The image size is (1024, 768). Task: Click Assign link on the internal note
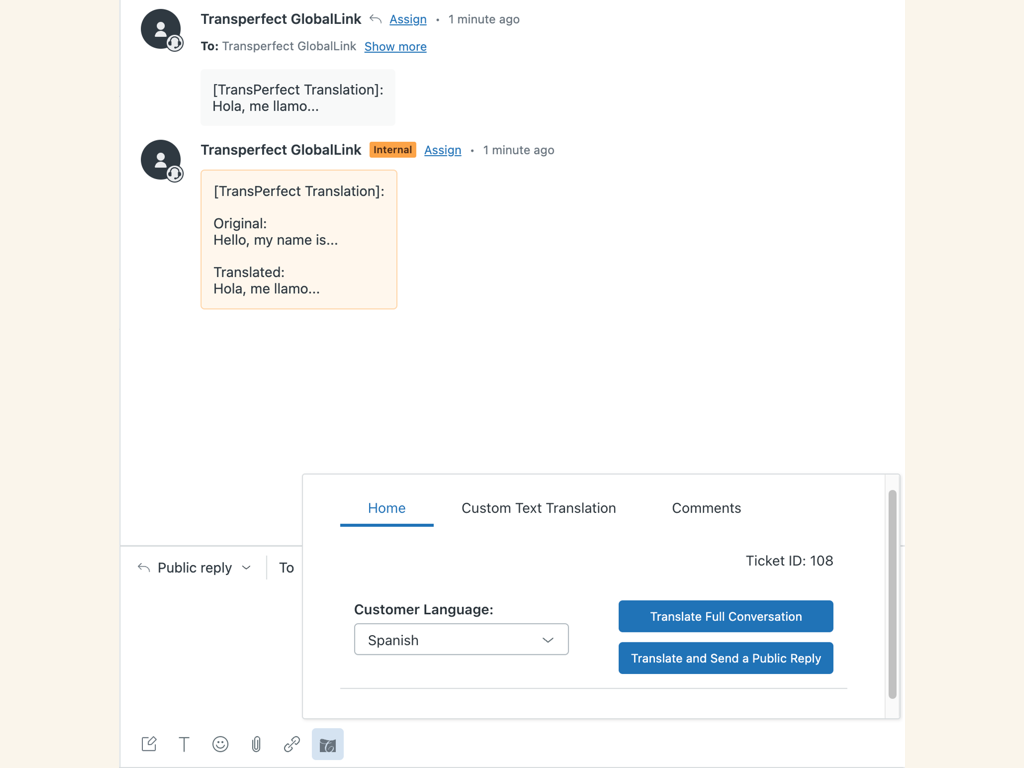[442, 150]
